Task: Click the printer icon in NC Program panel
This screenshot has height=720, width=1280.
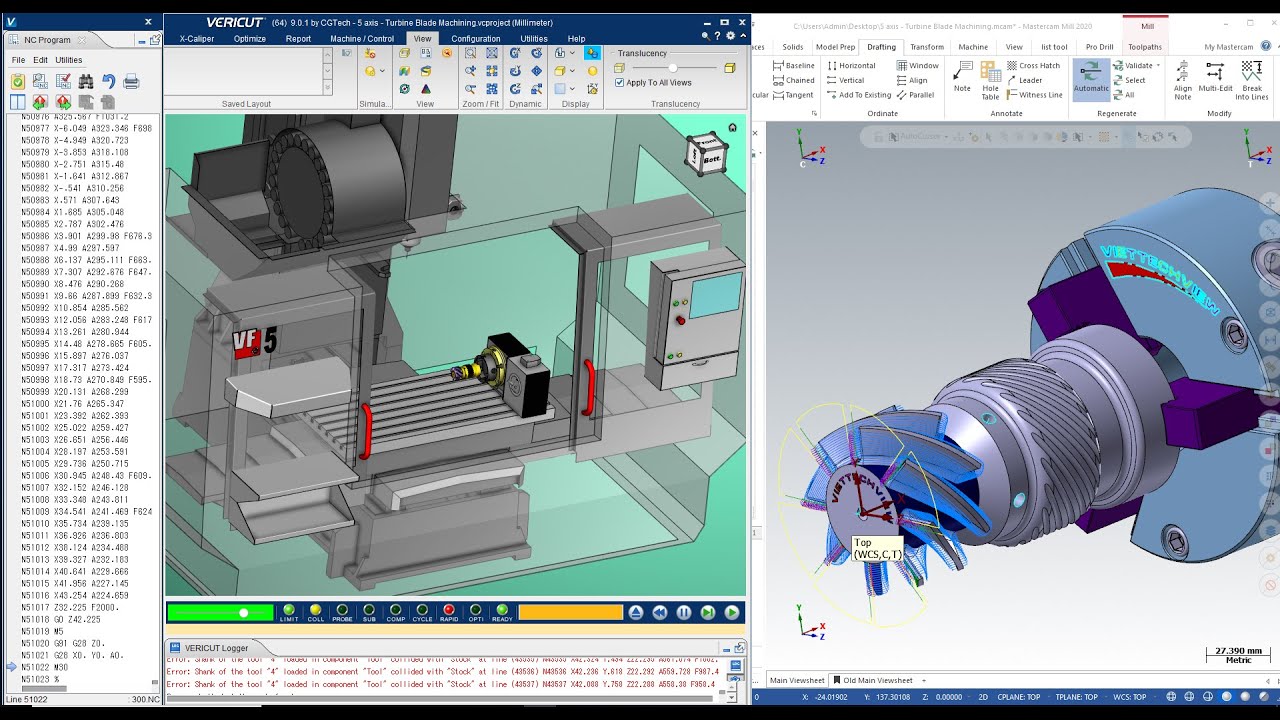Action: click(x=131, y=82)
